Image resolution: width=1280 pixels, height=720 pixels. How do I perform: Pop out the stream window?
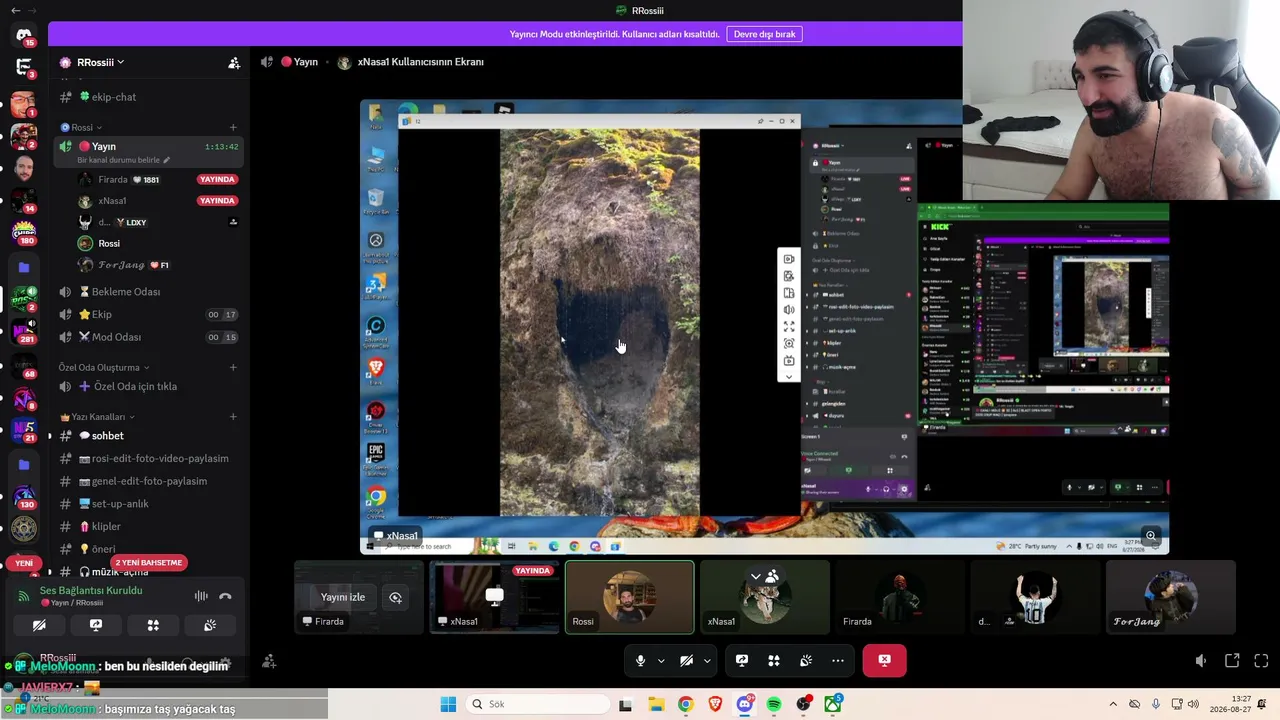1232,661
